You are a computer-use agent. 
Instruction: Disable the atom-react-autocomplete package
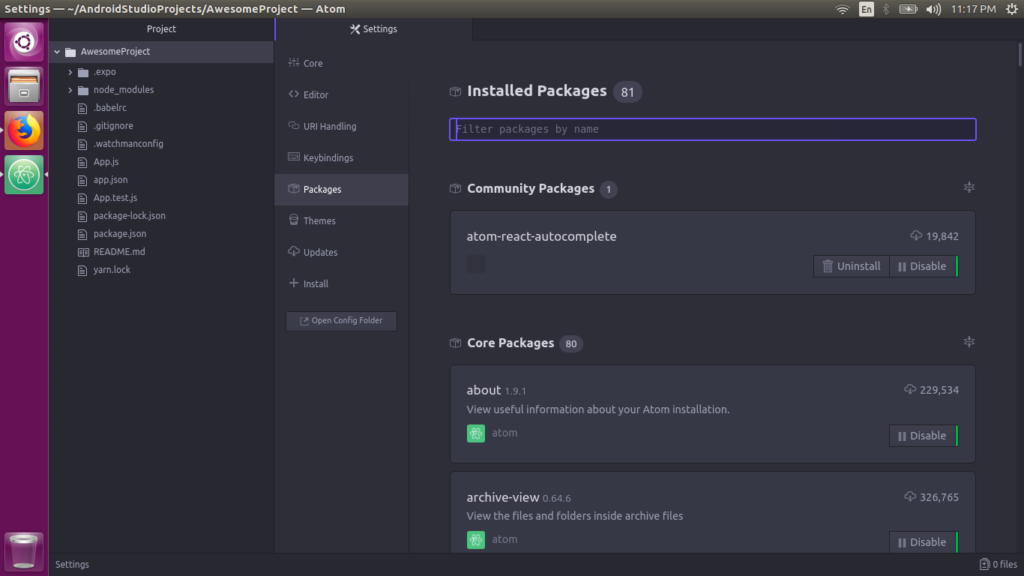pyautogui.click(x=923, y=266)
